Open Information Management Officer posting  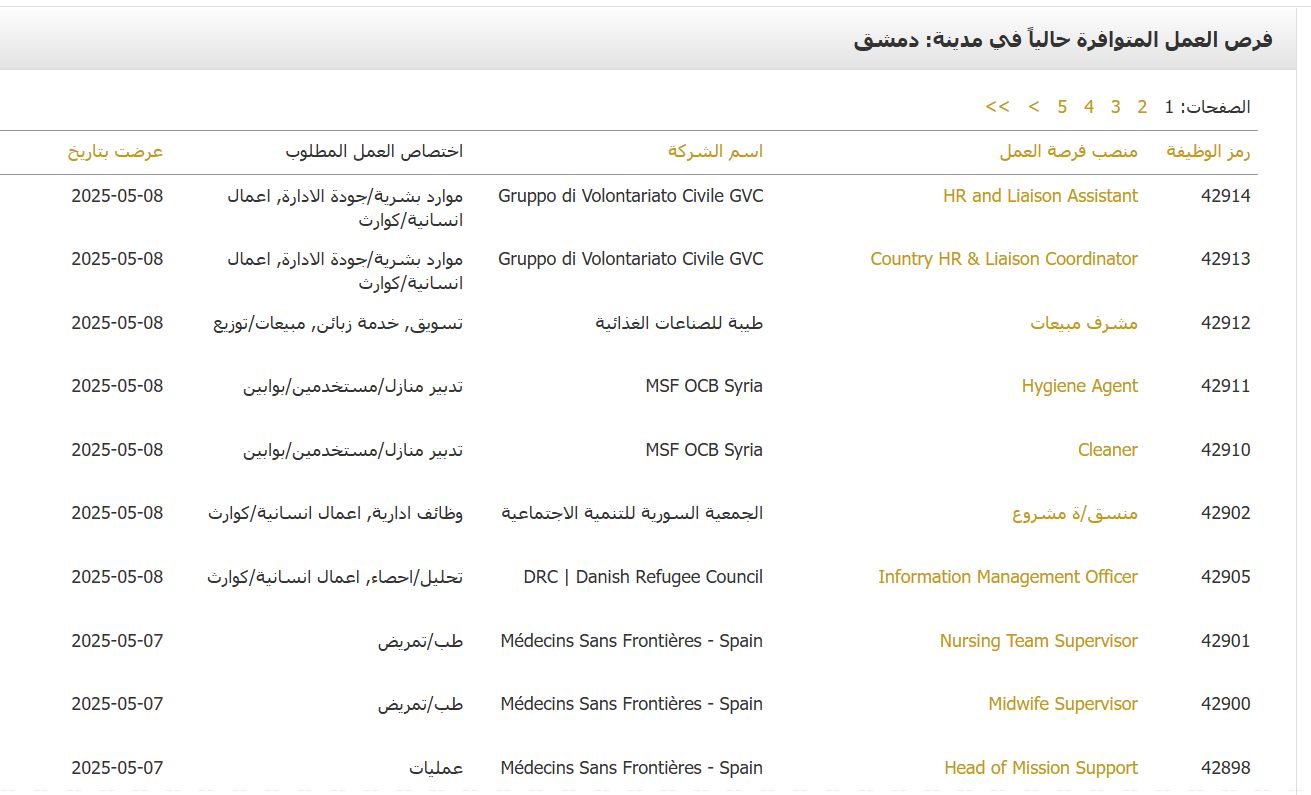pos(1008,577)
